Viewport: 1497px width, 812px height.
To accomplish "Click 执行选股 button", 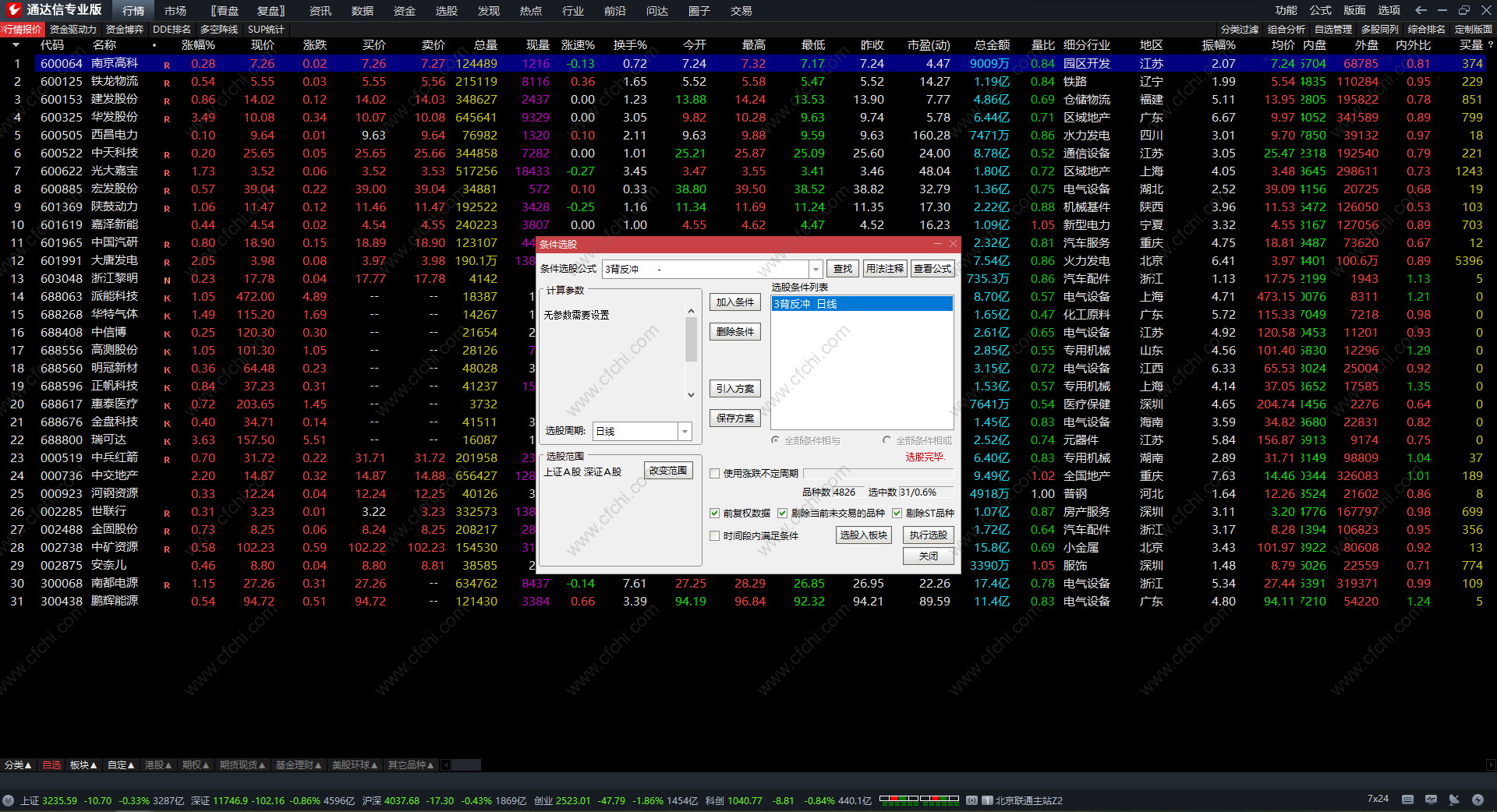I will (929, 535).
